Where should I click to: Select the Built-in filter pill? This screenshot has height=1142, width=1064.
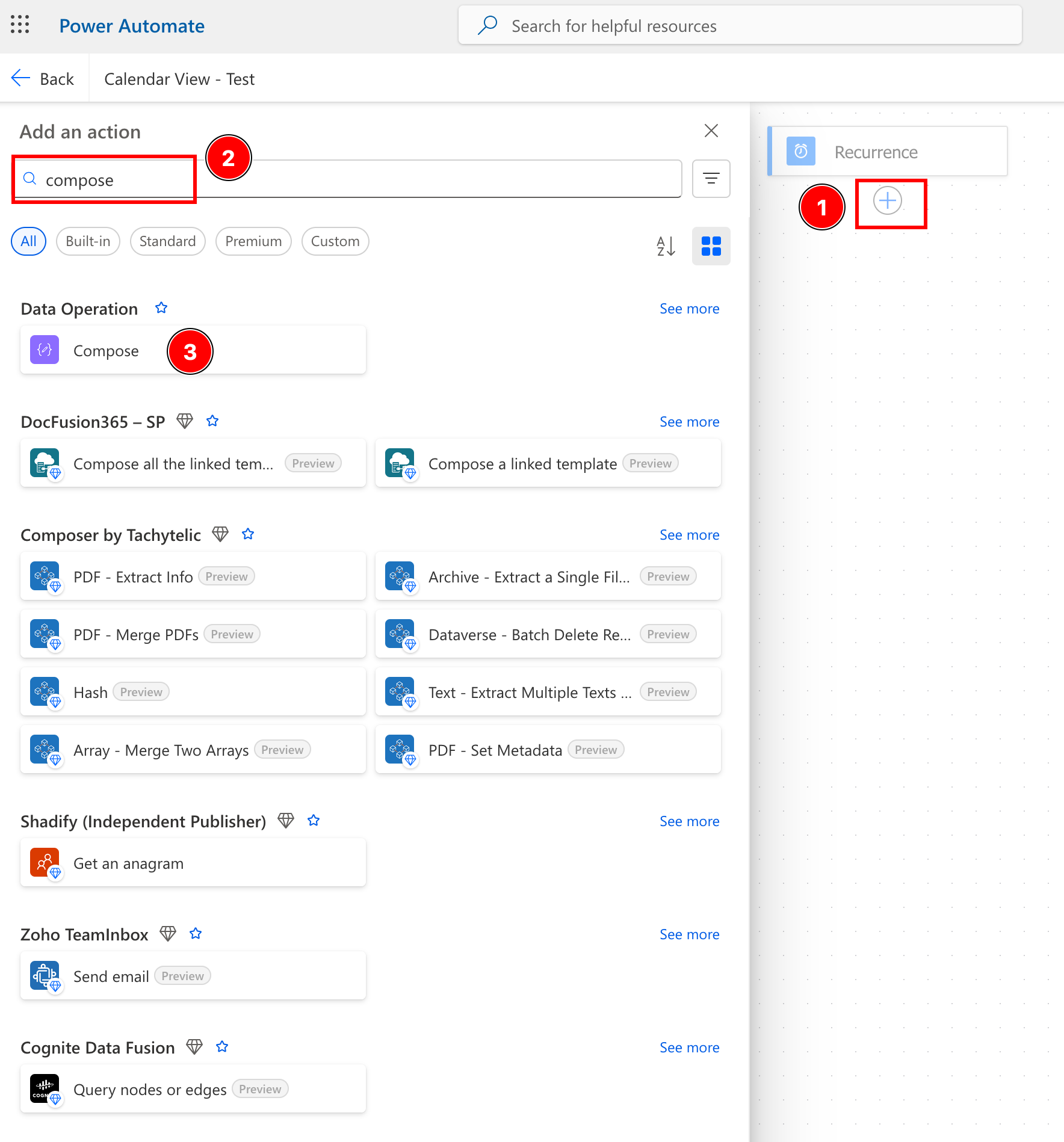88,241
